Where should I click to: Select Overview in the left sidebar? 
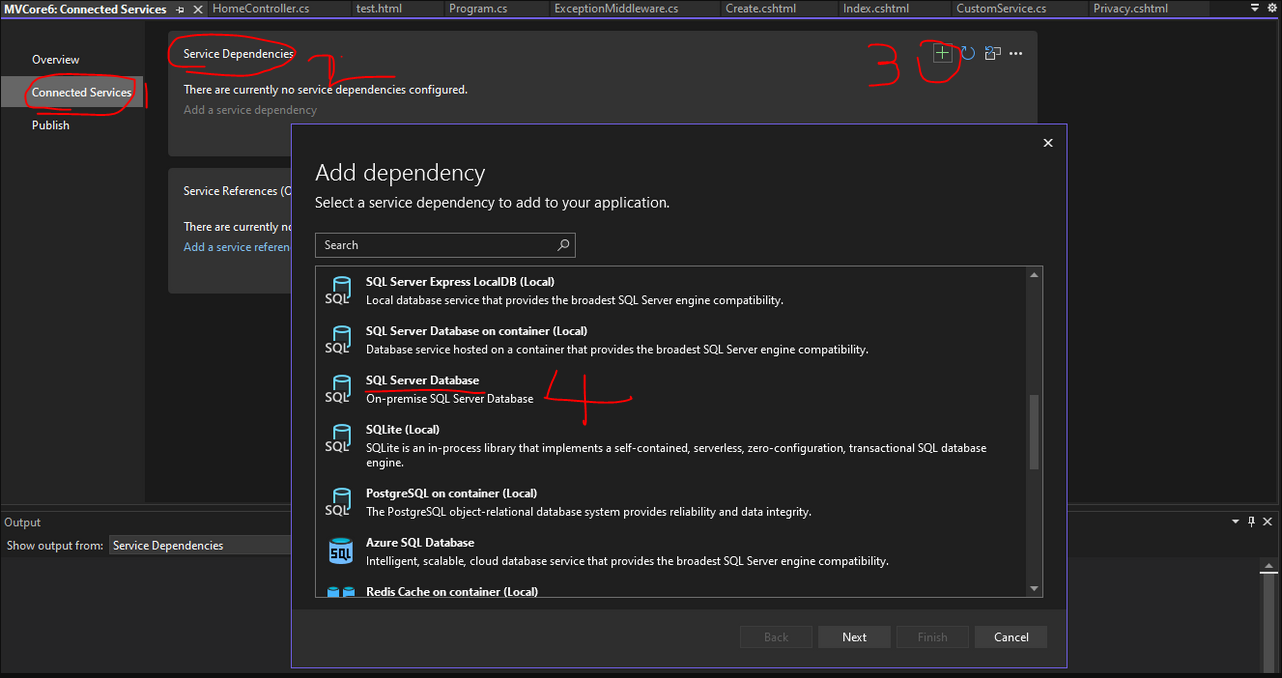click(x=56, y=60)
